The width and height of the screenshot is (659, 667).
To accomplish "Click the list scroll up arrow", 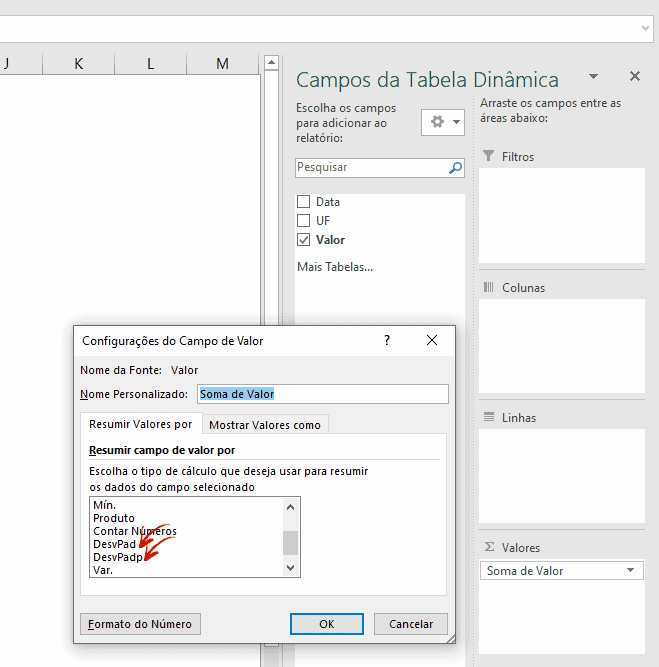I will (x=291, y=507).
